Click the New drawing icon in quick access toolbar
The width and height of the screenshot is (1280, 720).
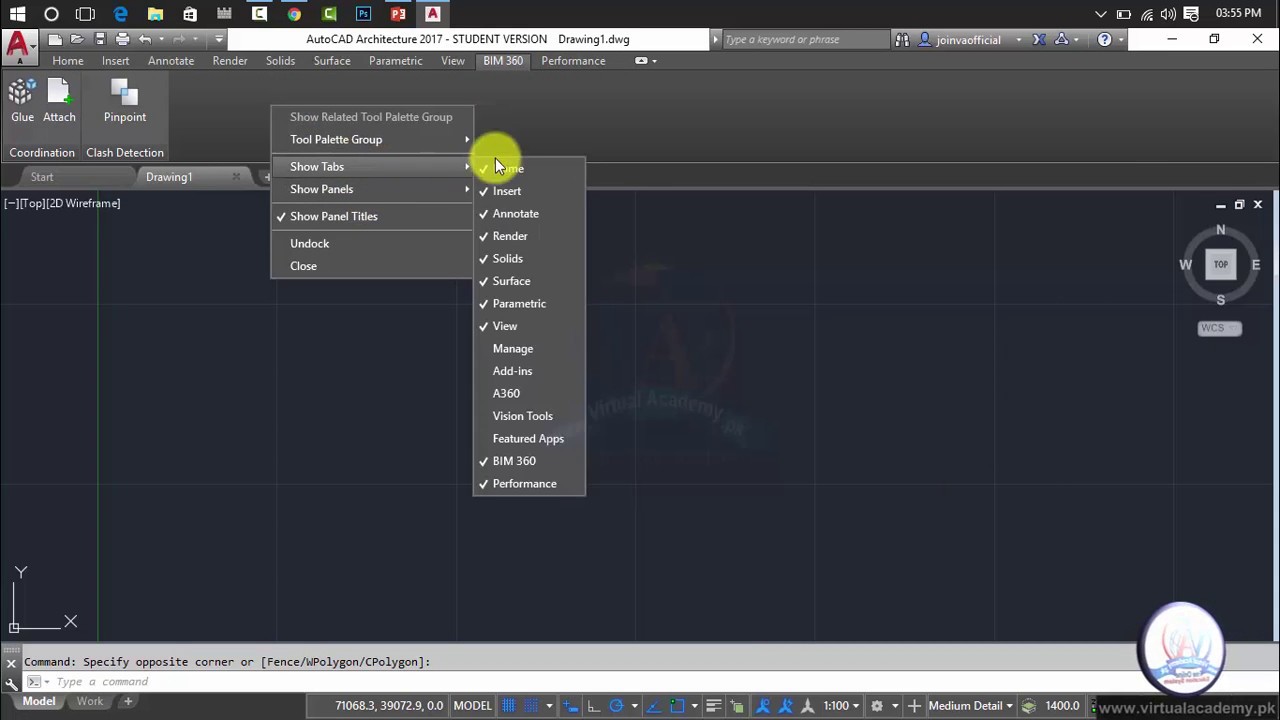point(55,39)
